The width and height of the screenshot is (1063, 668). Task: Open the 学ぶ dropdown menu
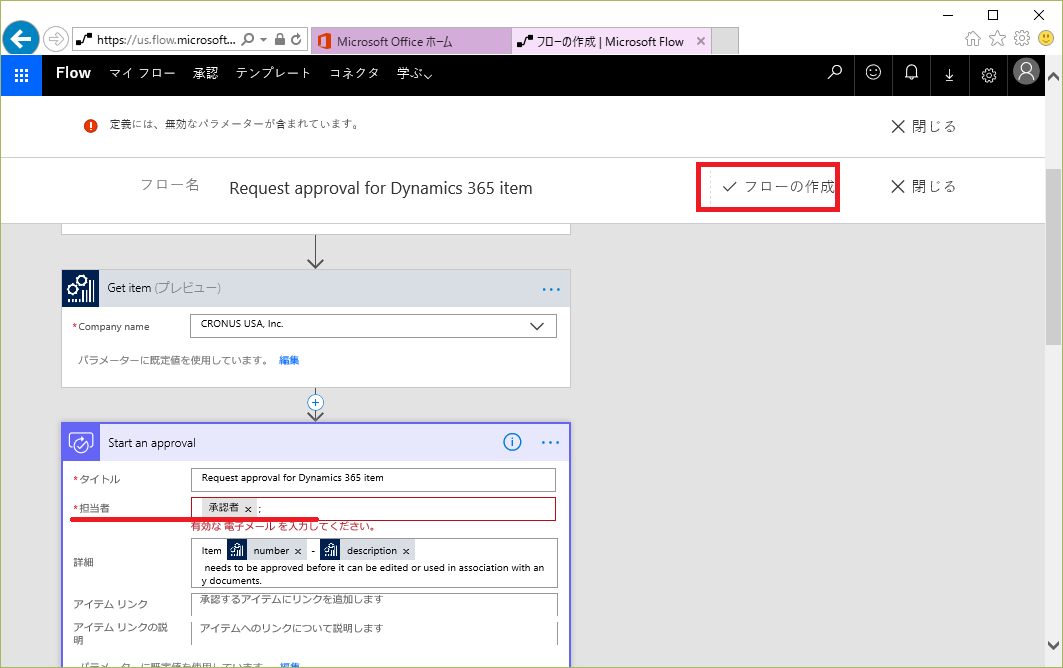[414, 73]
